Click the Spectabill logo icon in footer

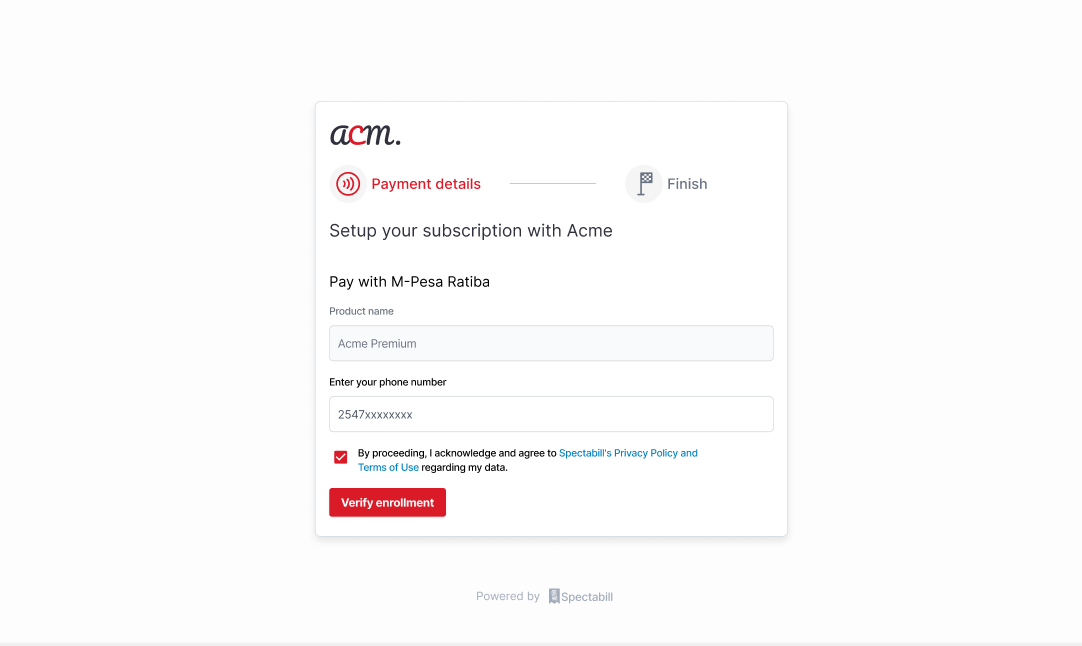pos(554,596)
